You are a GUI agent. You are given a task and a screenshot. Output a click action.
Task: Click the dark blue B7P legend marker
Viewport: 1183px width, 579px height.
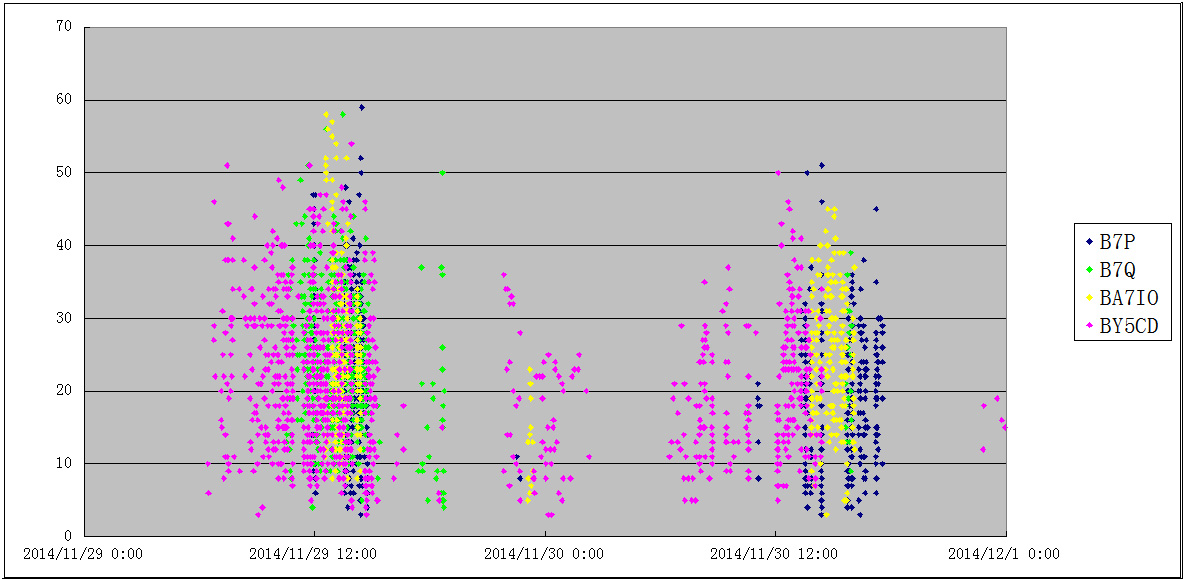click(1089, 242)
